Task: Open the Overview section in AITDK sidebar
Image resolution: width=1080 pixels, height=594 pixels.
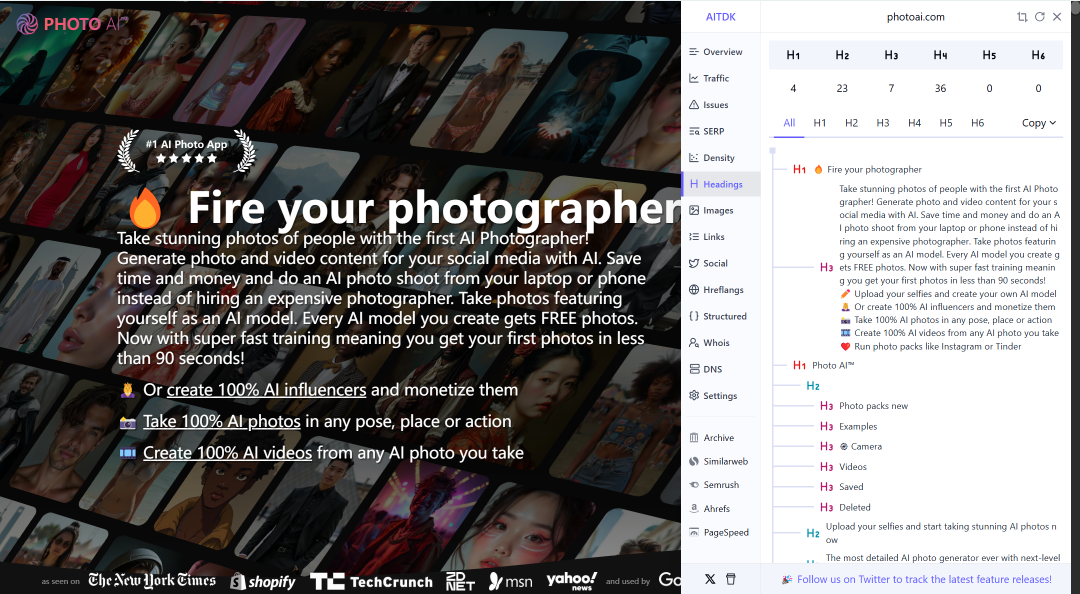Action: click(715, 52)
